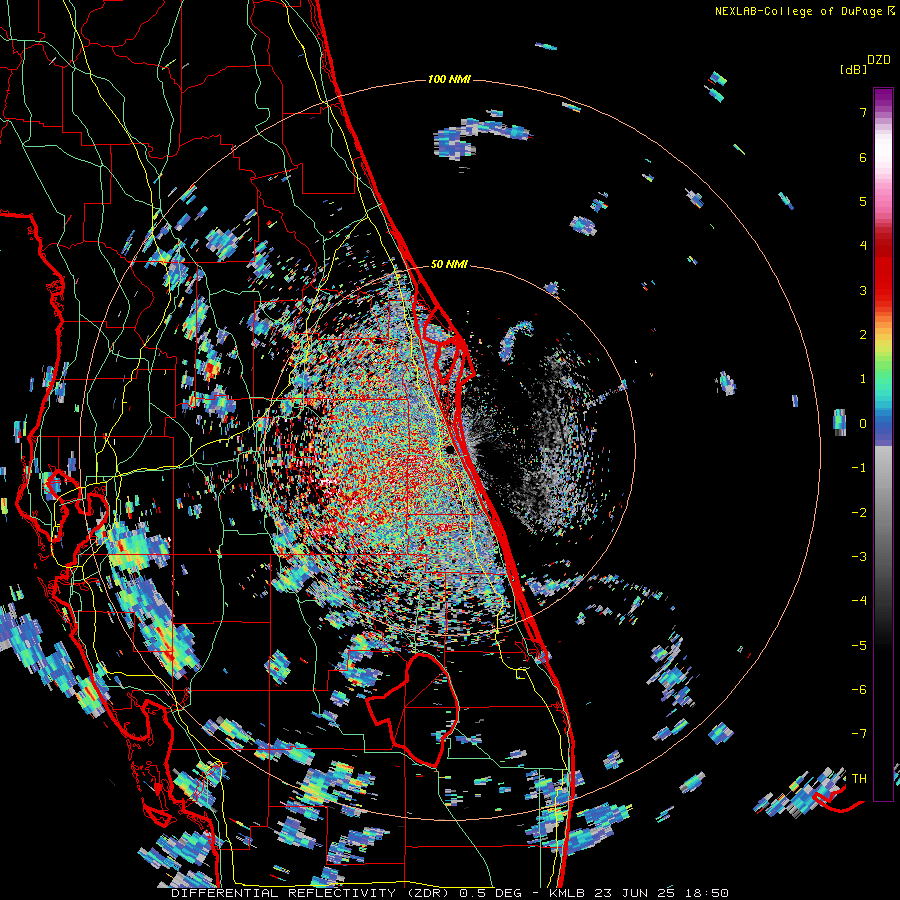Click the 3 value on the scale
This screenshot has width=900, height=900.
pos(863,290)
